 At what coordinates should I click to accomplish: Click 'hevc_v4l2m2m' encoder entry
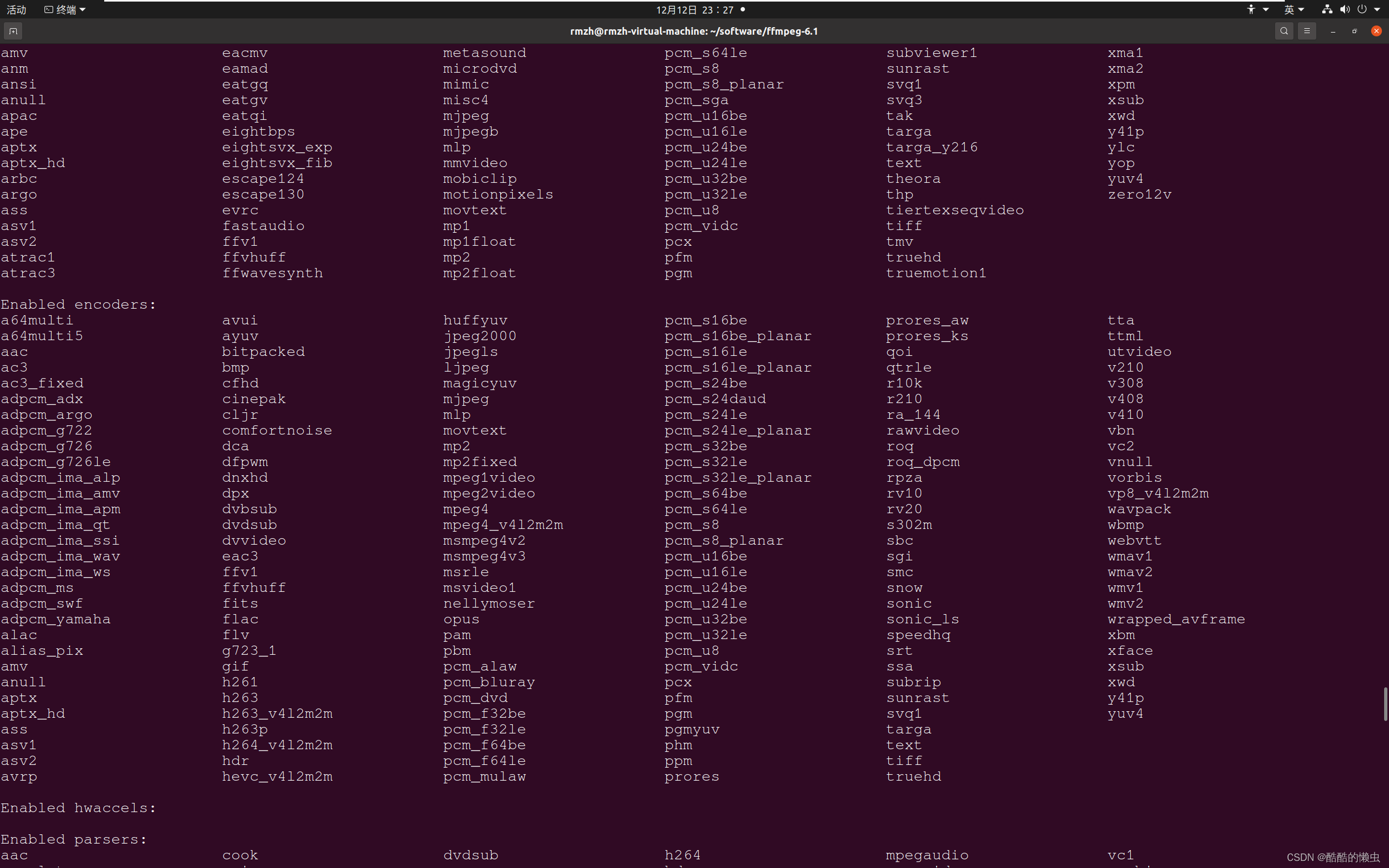[277, 777]
